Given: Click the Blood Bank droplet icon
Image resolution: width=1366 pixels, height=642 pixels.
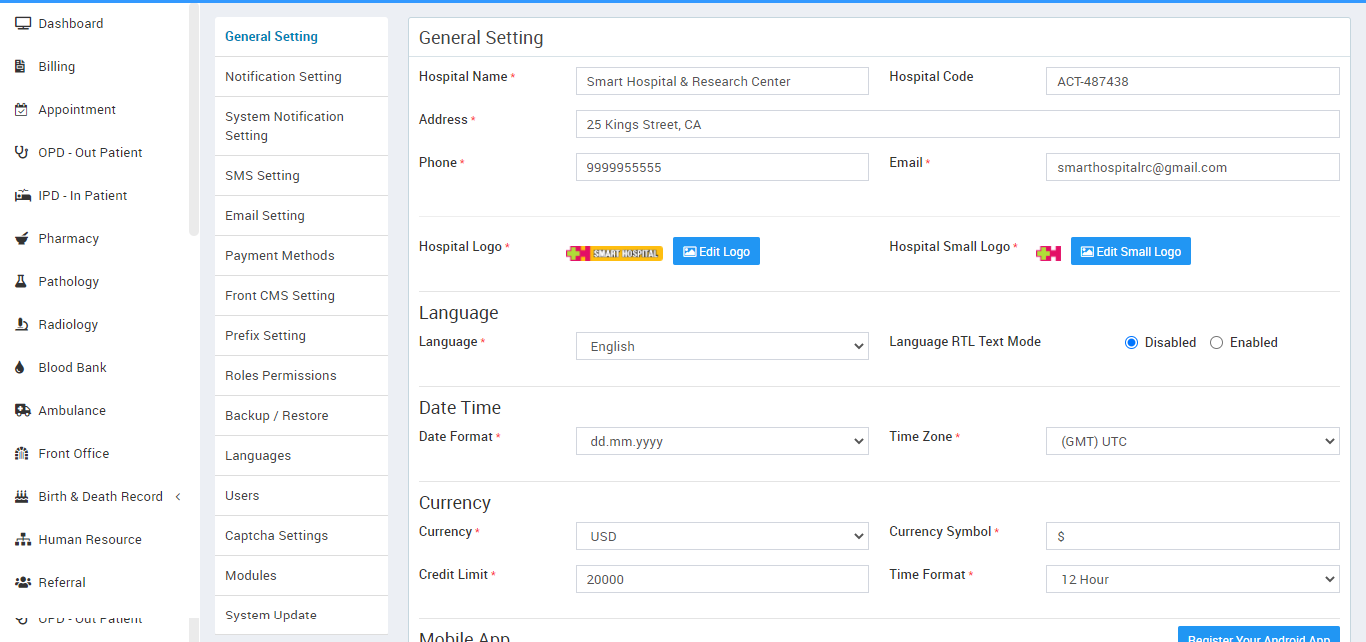Looking at the screenshot, I should [x=20, y=368].
